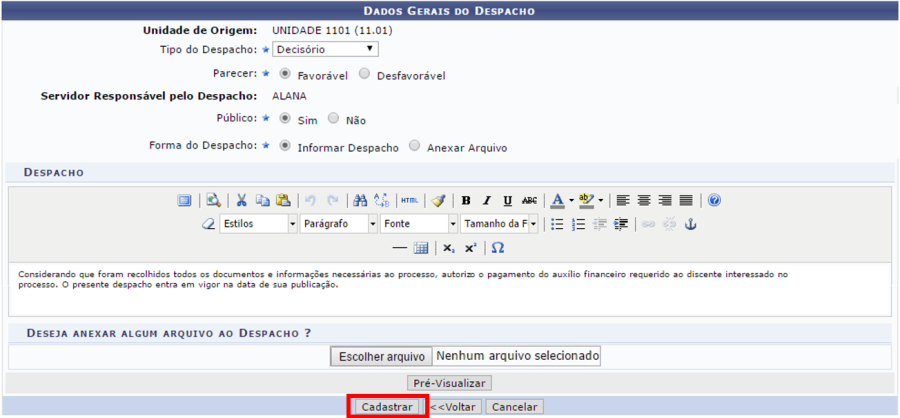Apply italic formatting in editor toolbar

tap(487, 200)
